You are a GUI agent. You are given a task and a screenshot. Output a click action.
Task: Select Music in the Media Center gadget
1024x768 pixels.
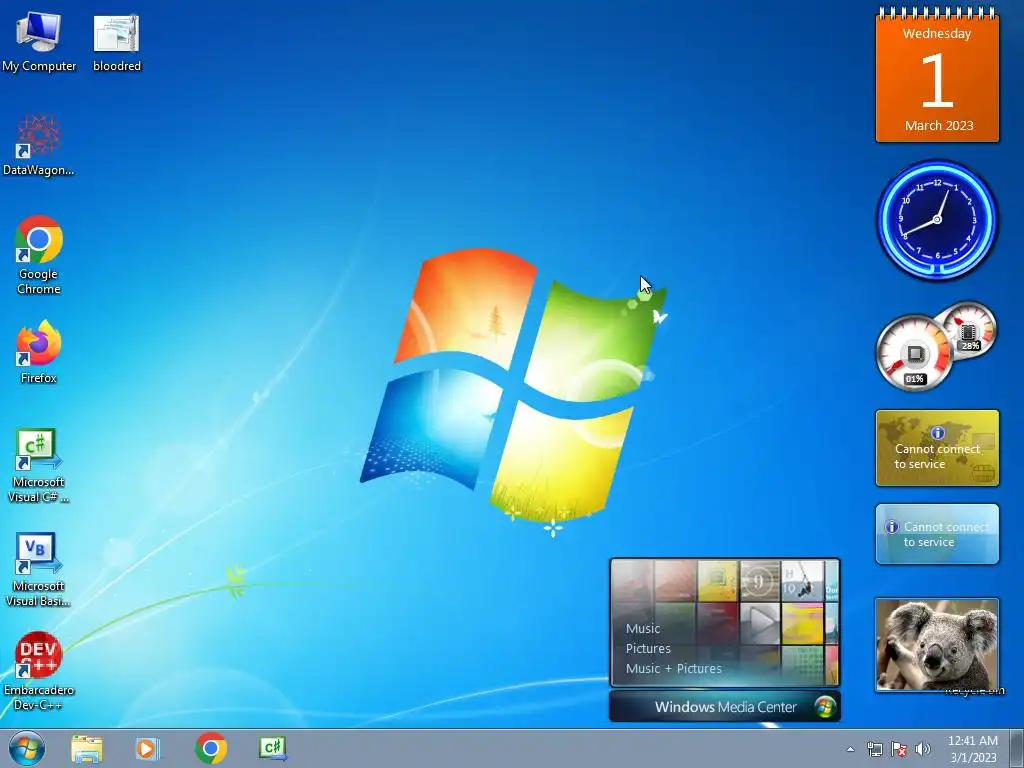(x=643, y=628)
